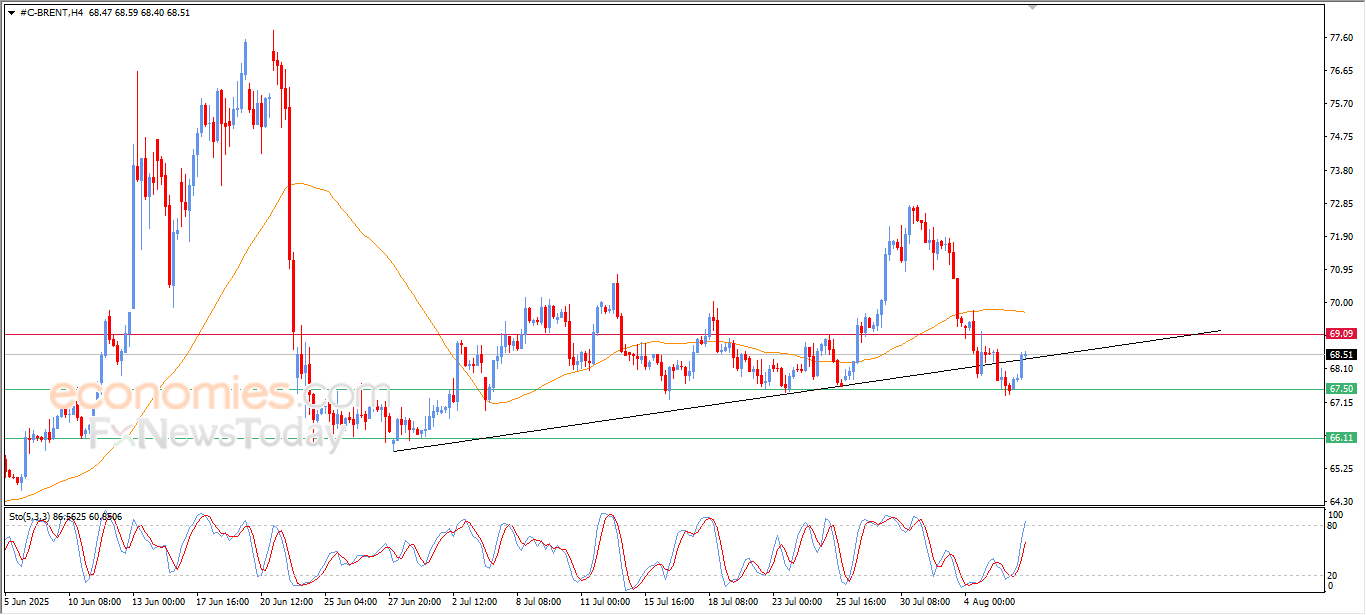Click the 67.15 price axis value

click(1342, 403)
